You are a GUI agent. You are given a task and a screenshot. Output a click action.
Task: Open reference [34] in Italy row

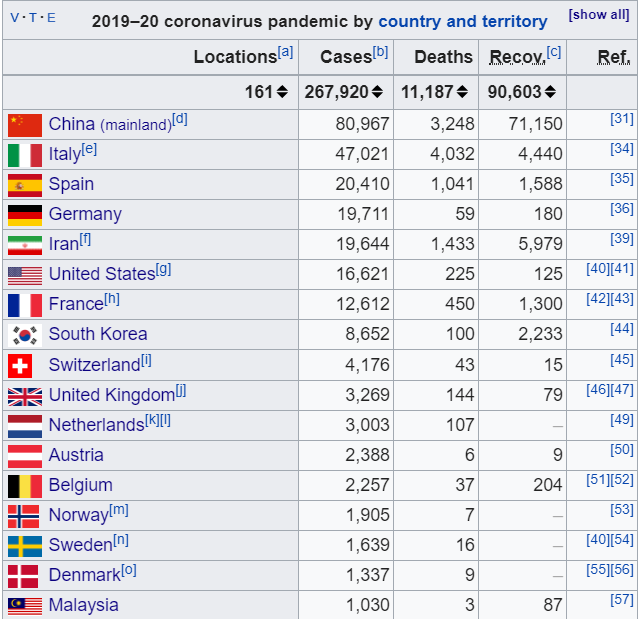(x=621, y=149)
